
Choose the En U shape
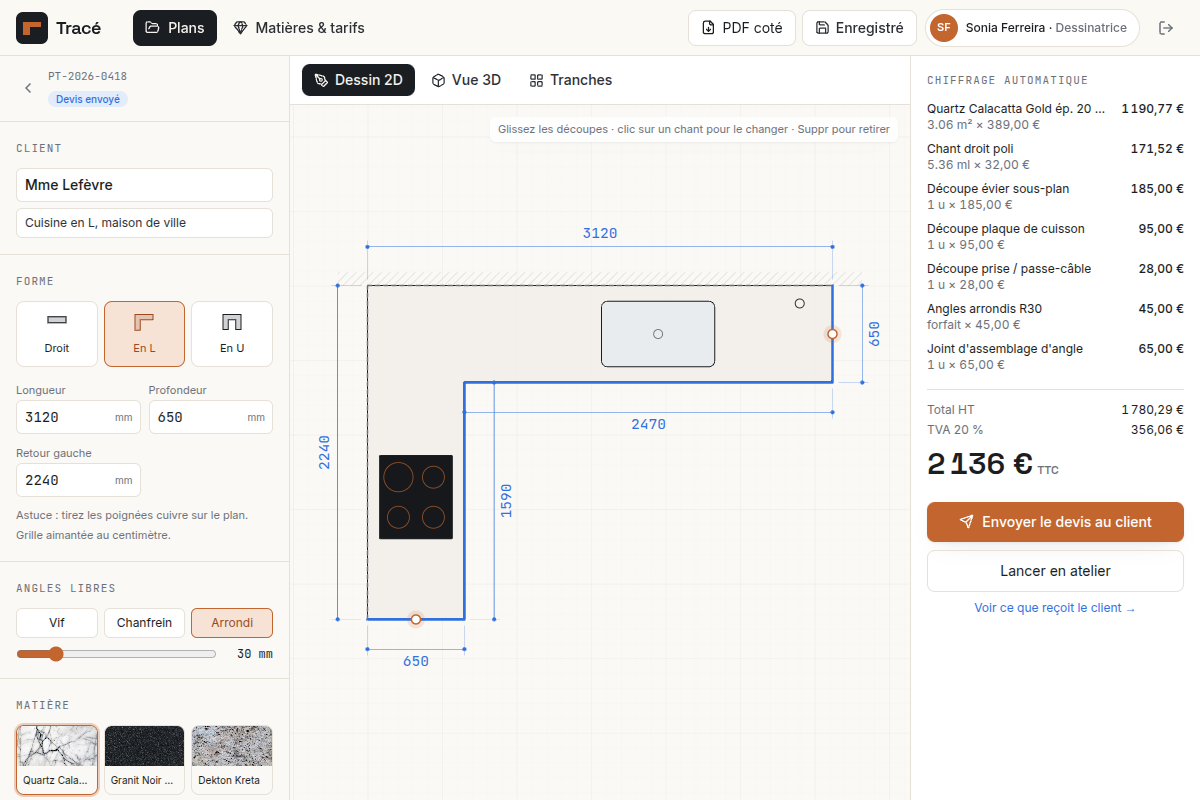pos(232,334)
